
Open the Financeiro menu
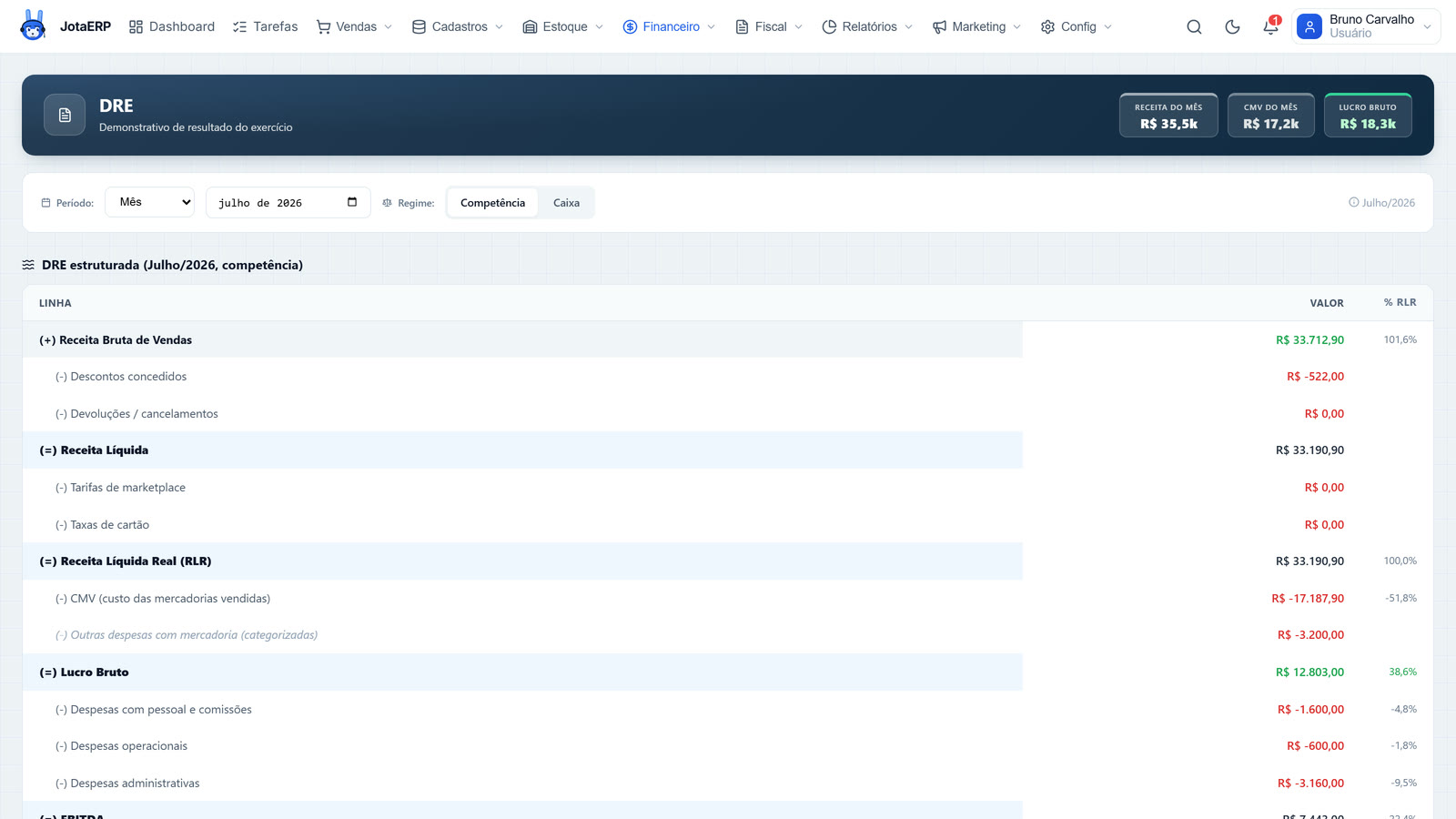670,27
